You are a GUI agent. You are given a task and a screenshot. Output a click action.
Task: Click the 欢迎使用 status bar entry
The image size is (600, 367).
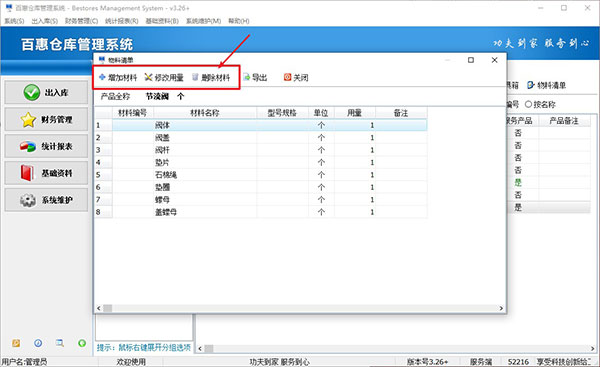pyautogui.click(x=131, y=362)
